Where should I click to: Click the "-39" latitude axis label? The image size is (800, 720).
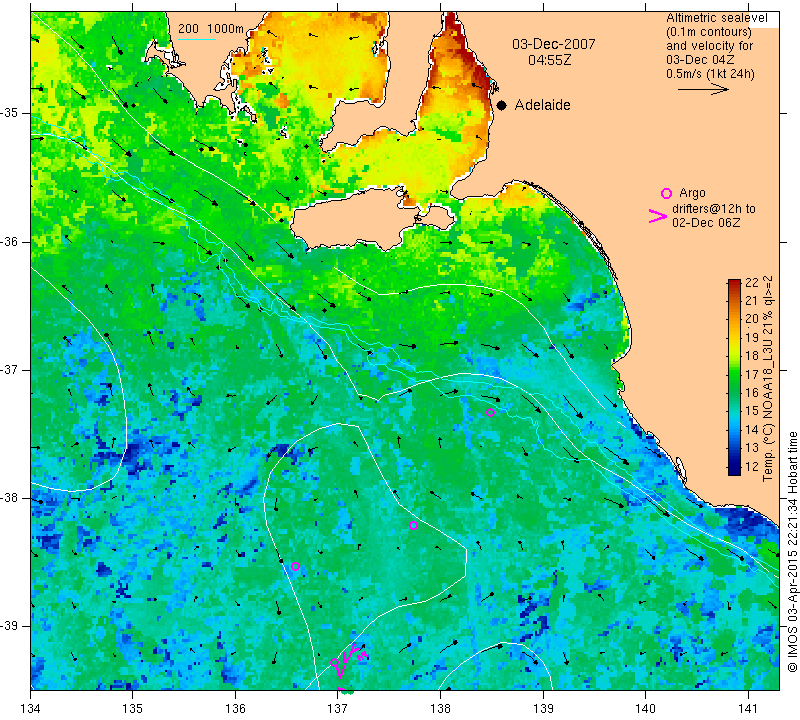(9, 626)
